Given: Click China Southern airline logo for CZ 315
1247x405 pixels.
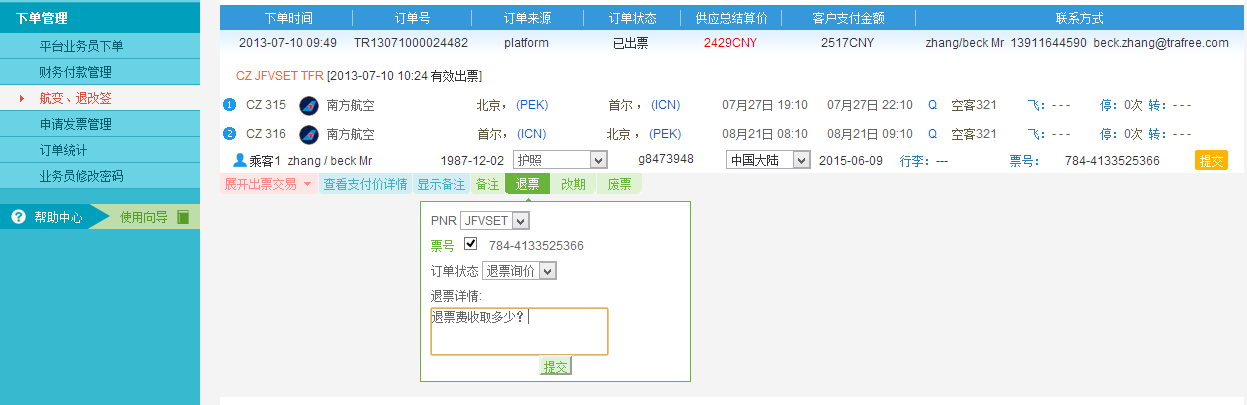Looking at the screenshot, I should coord(308,105).
